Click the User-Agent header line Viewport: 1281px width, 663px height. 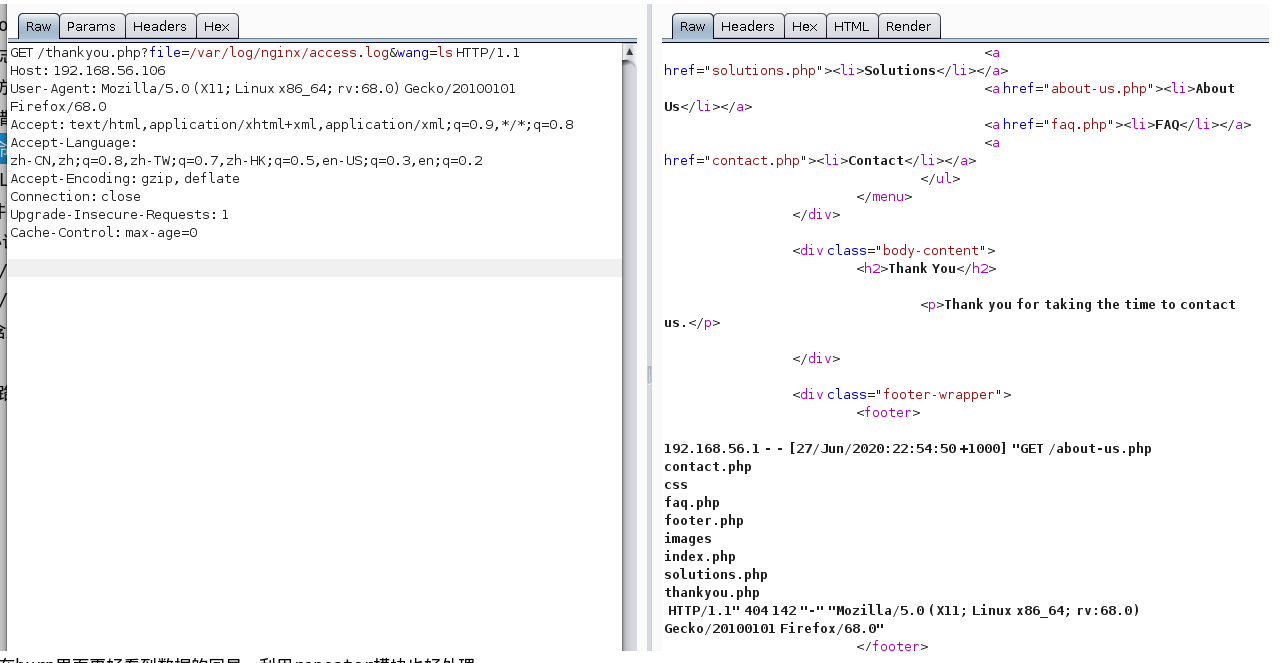click(263, 89)
